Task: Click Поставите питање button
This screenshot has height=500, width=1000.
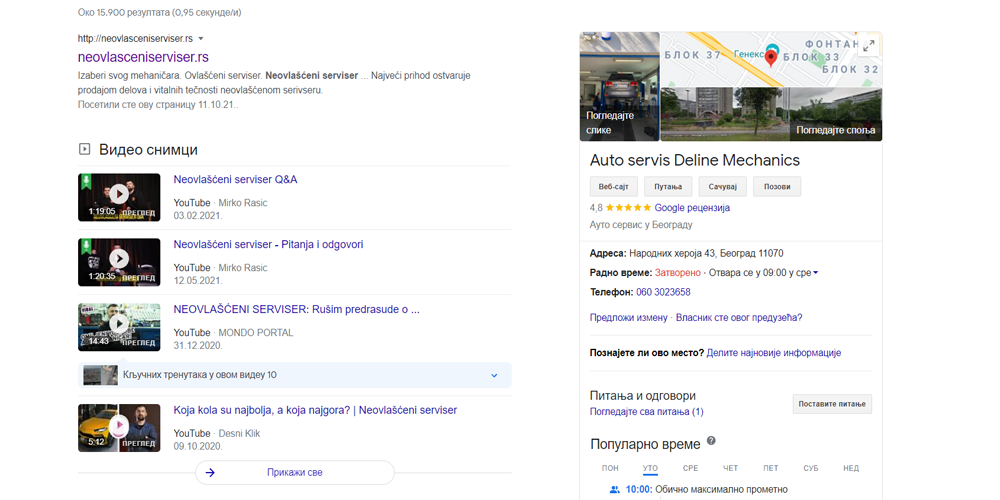Action: (832, 404)
